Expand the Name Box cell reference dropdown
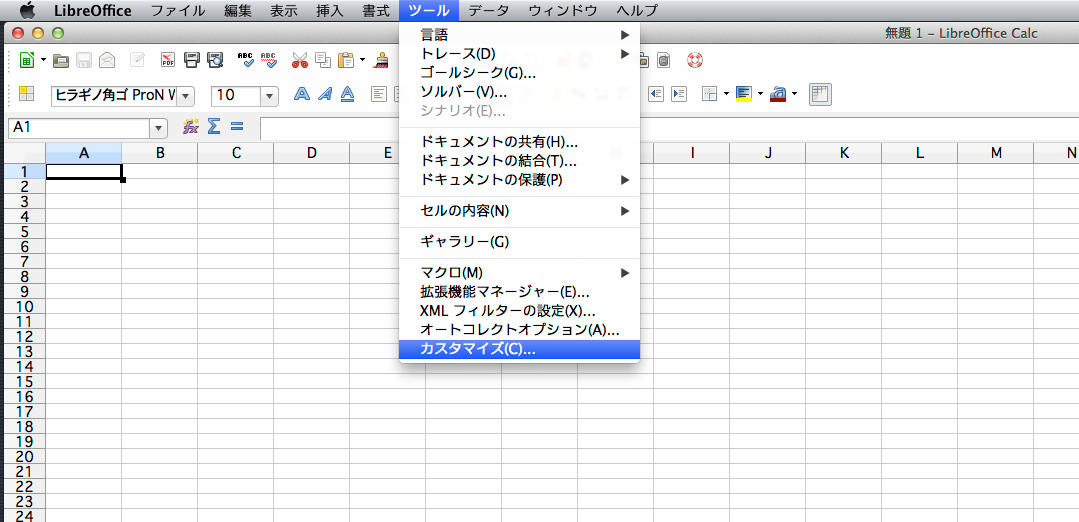1079x522 pixels. (158, 128)
